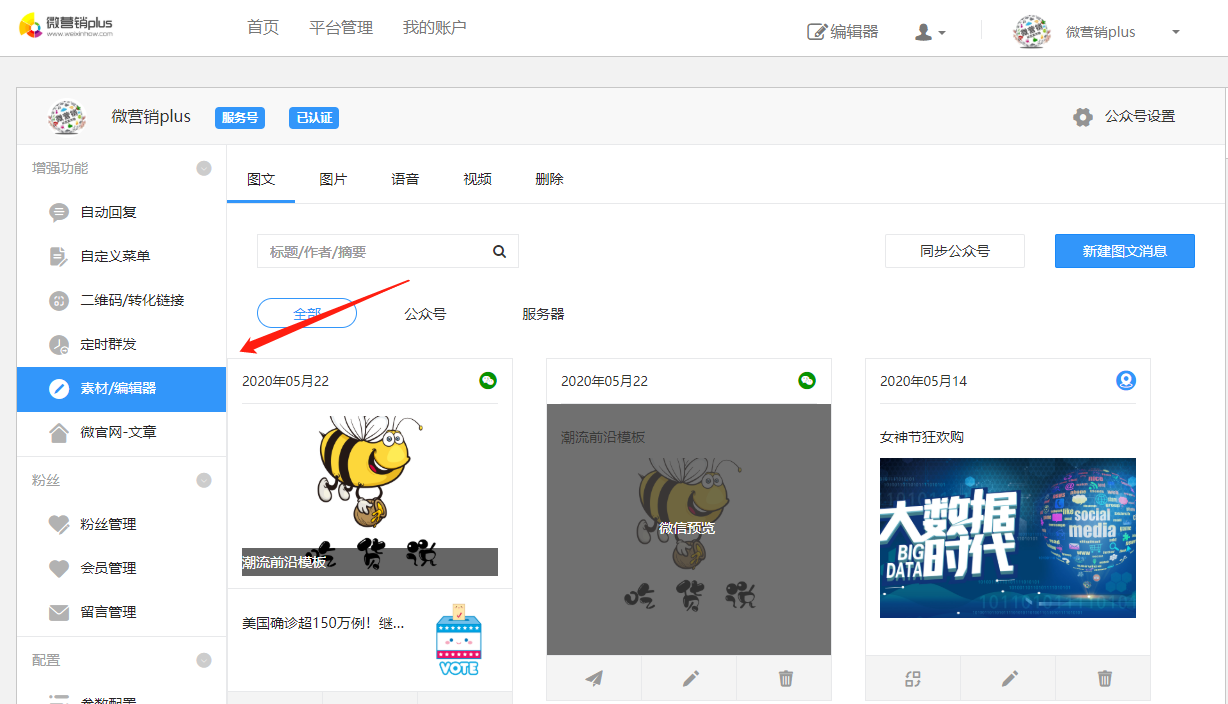The image size is (1228, 704).
Task: Select the 公众号 filter
Action: pos(425,313)
